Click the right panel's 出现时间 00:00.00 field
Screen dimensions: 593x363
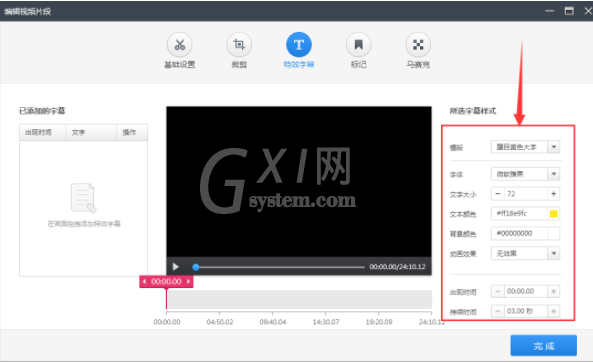pos(526,291)
